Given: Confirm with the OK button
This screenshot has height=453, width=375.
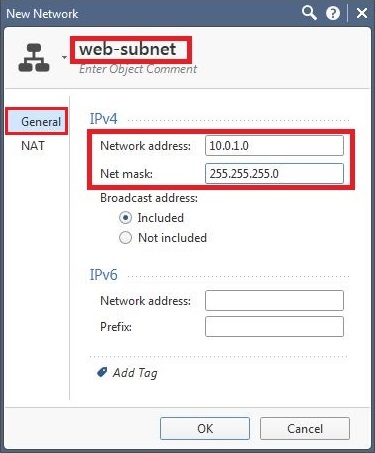Looking at the screenshot, I should coord(205,429).
